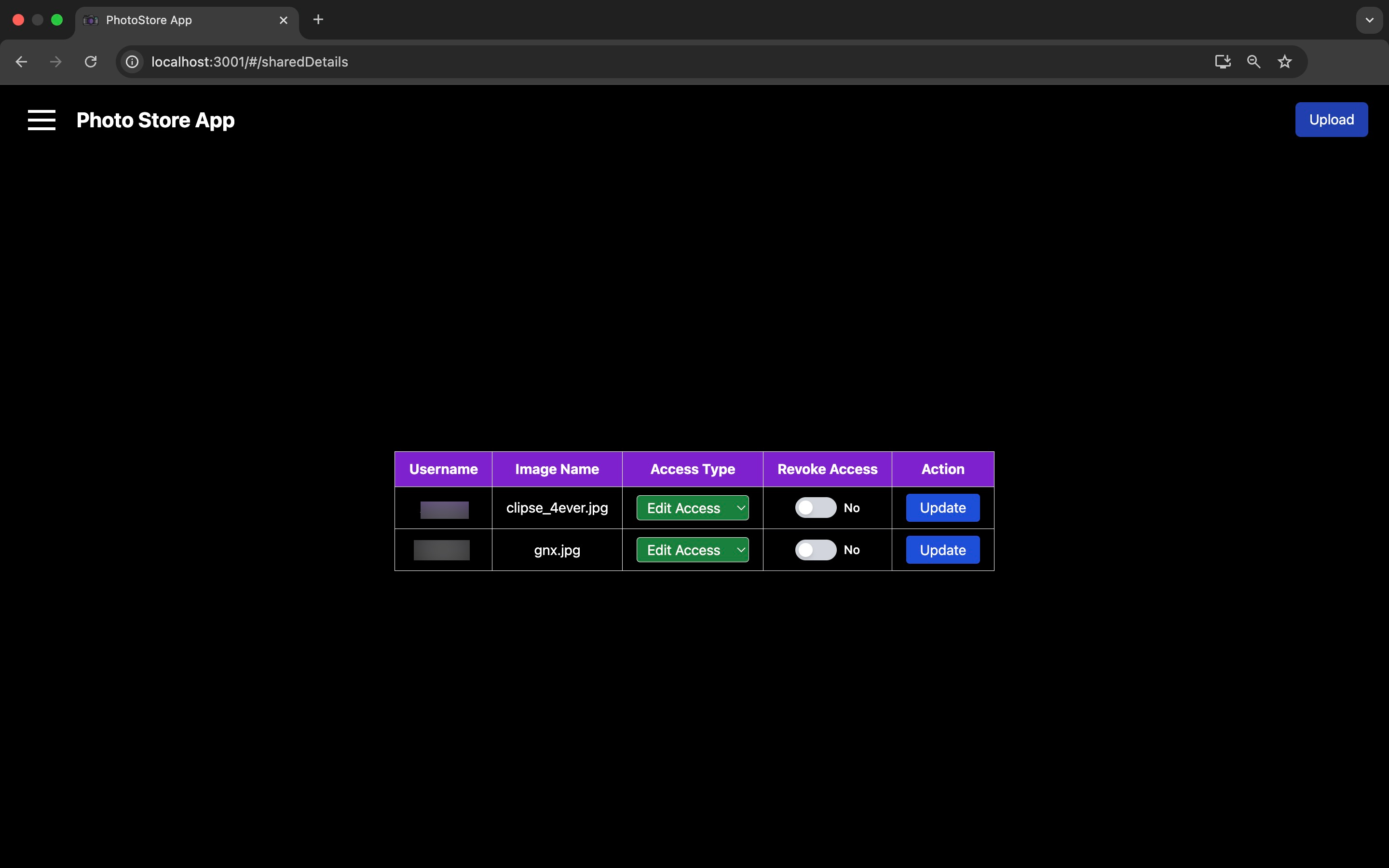The image size is (1389, 868).
Task: Open Access Type dropdown for clipse_4ever.jpg
Action: pos(692,508)
